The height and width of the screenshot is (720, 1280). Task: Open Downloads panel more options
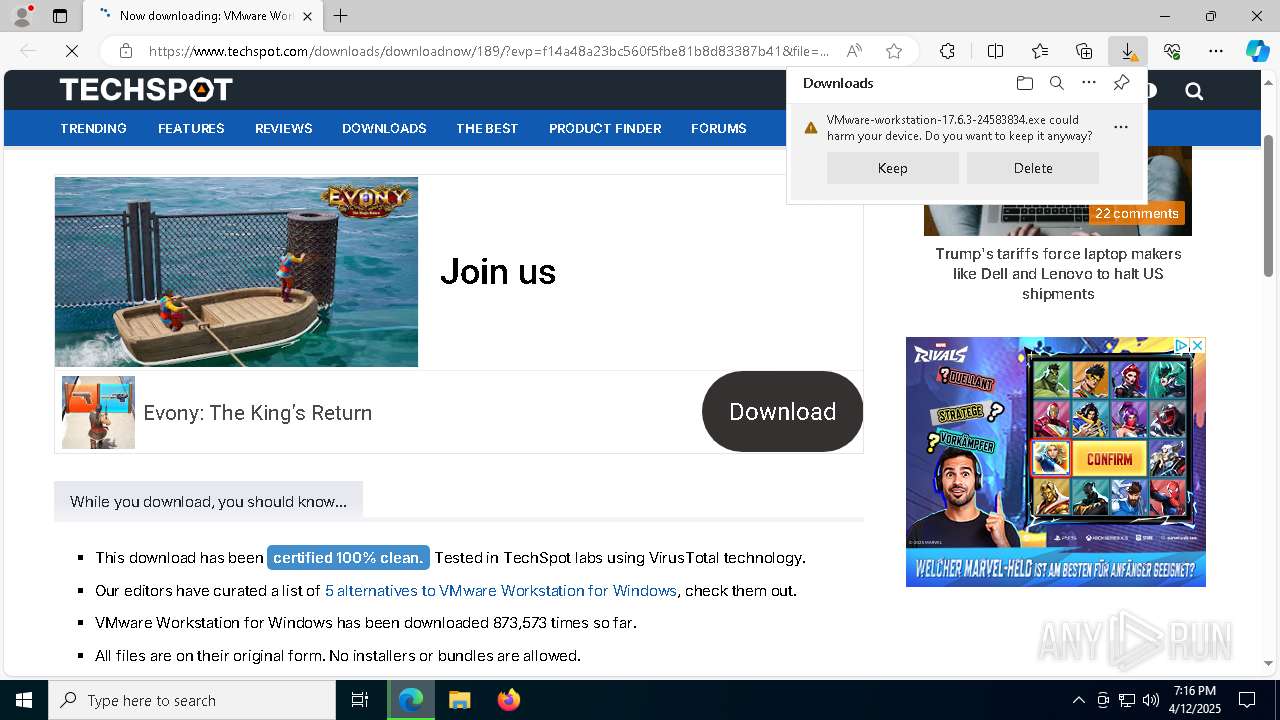tap(1089, 83)
